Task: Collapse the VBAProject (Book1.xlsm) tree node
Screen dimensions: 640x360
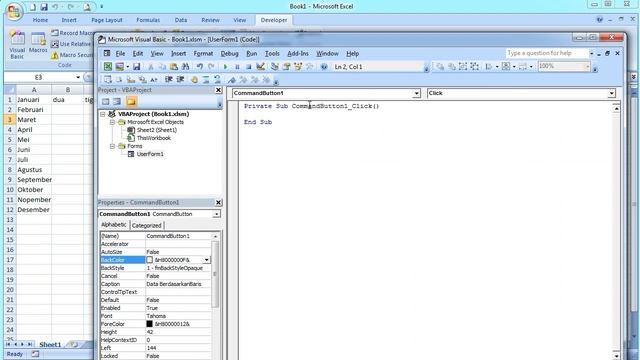Action: point(103,114)
